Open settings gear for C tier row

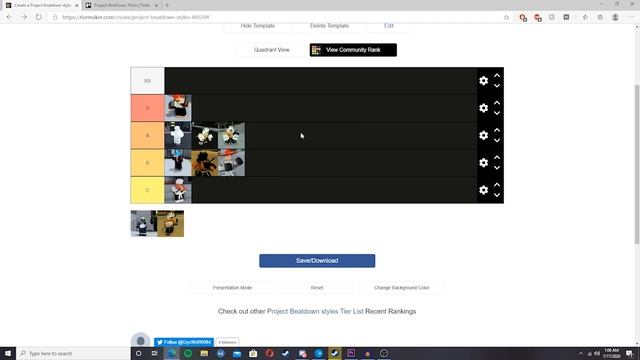pyautogui.click(x=483, y=190)
